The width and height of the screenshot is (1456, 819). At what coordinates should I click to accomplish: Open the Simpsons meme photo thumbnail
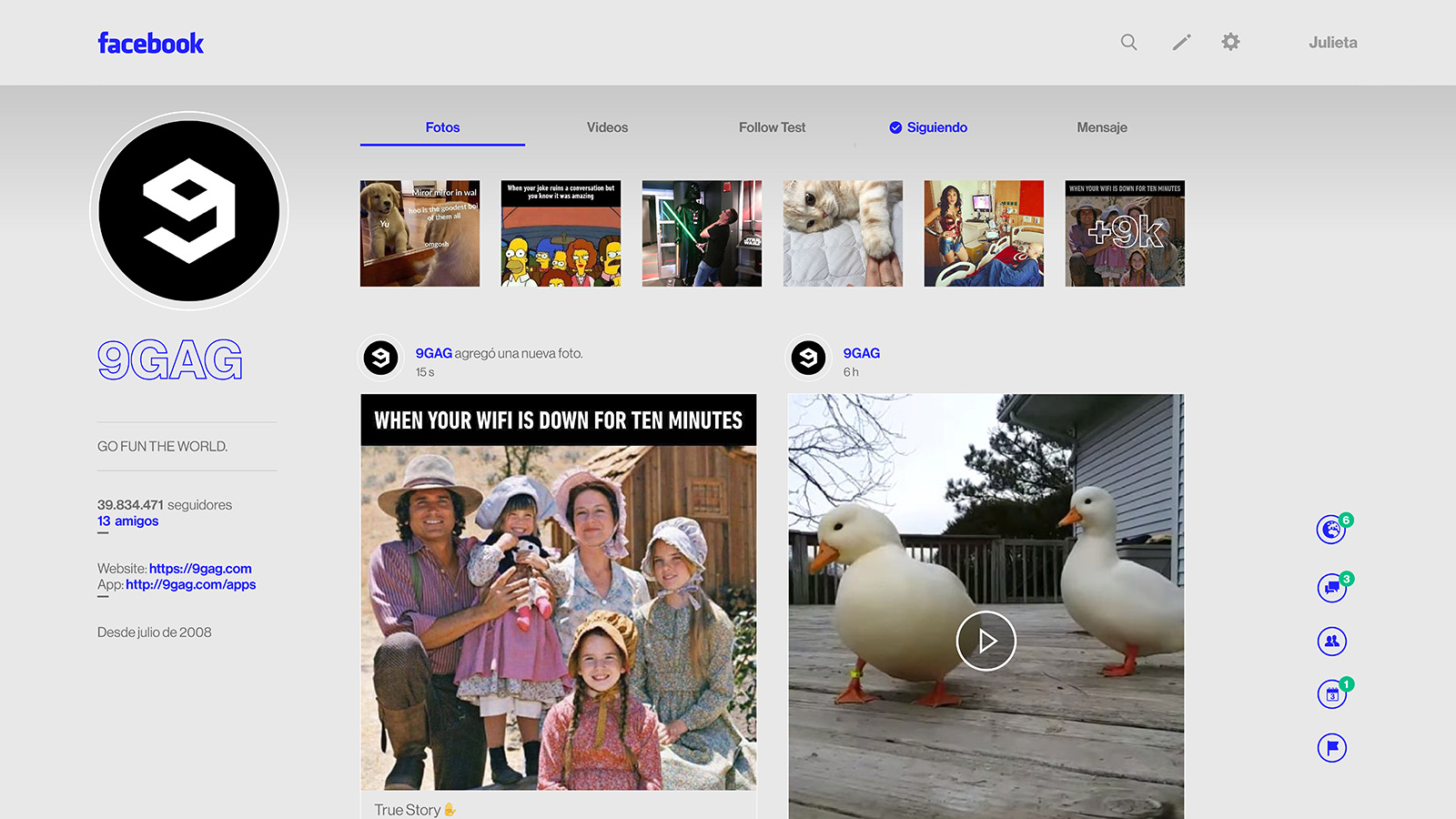(561, 234)
